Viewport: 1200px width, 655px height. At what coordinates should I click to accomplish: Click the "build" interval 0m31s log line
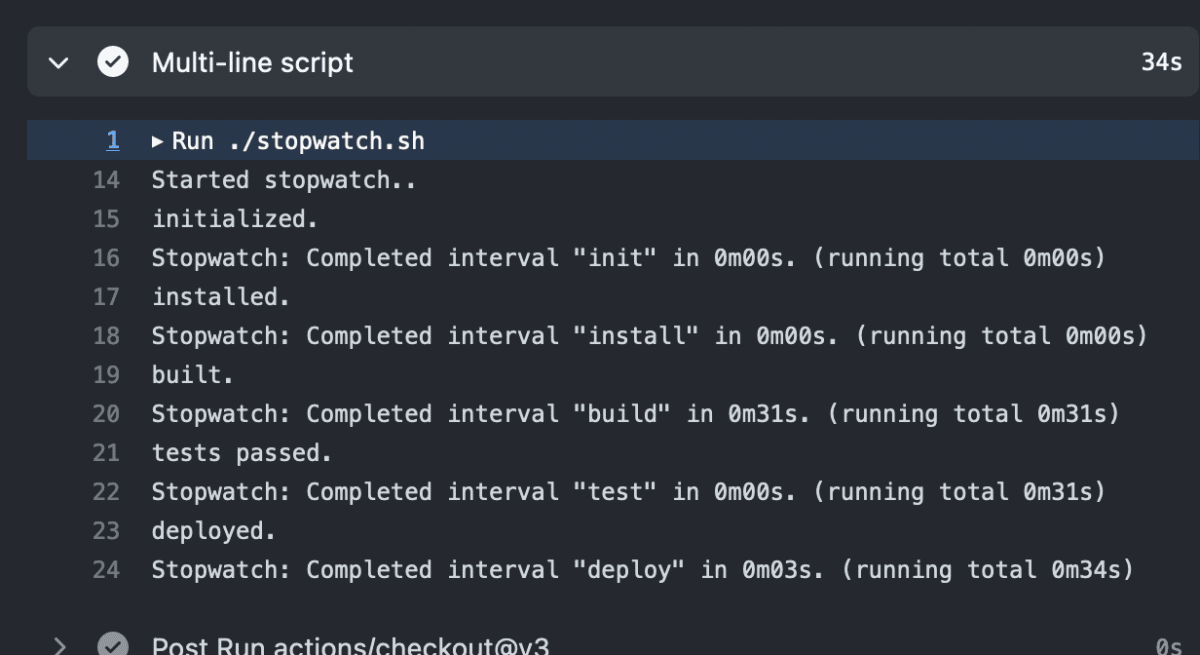[635, 414]
